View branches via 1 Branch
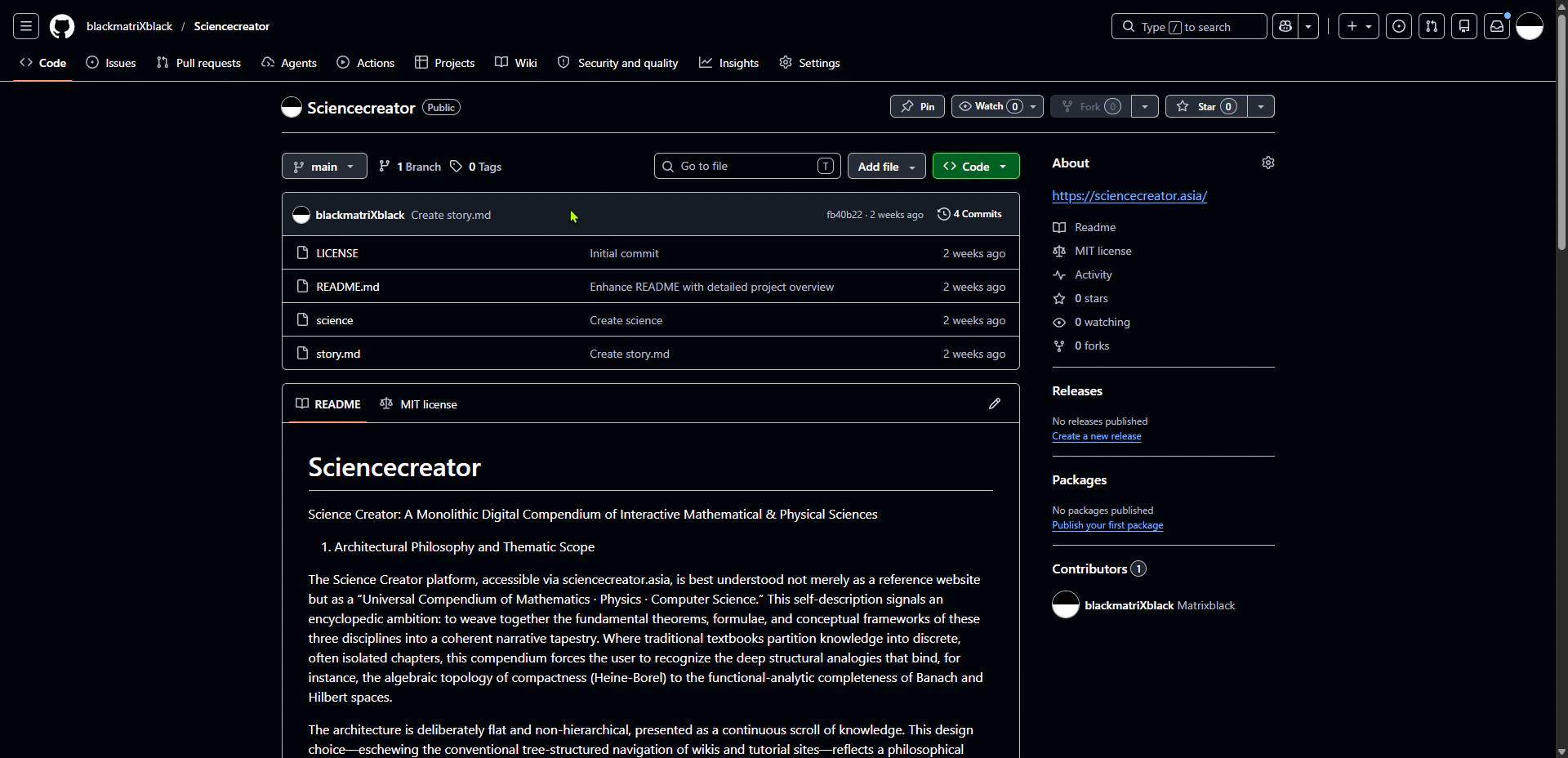The image size is (1568, 758). pyautogui.click(x=410, y=167)
